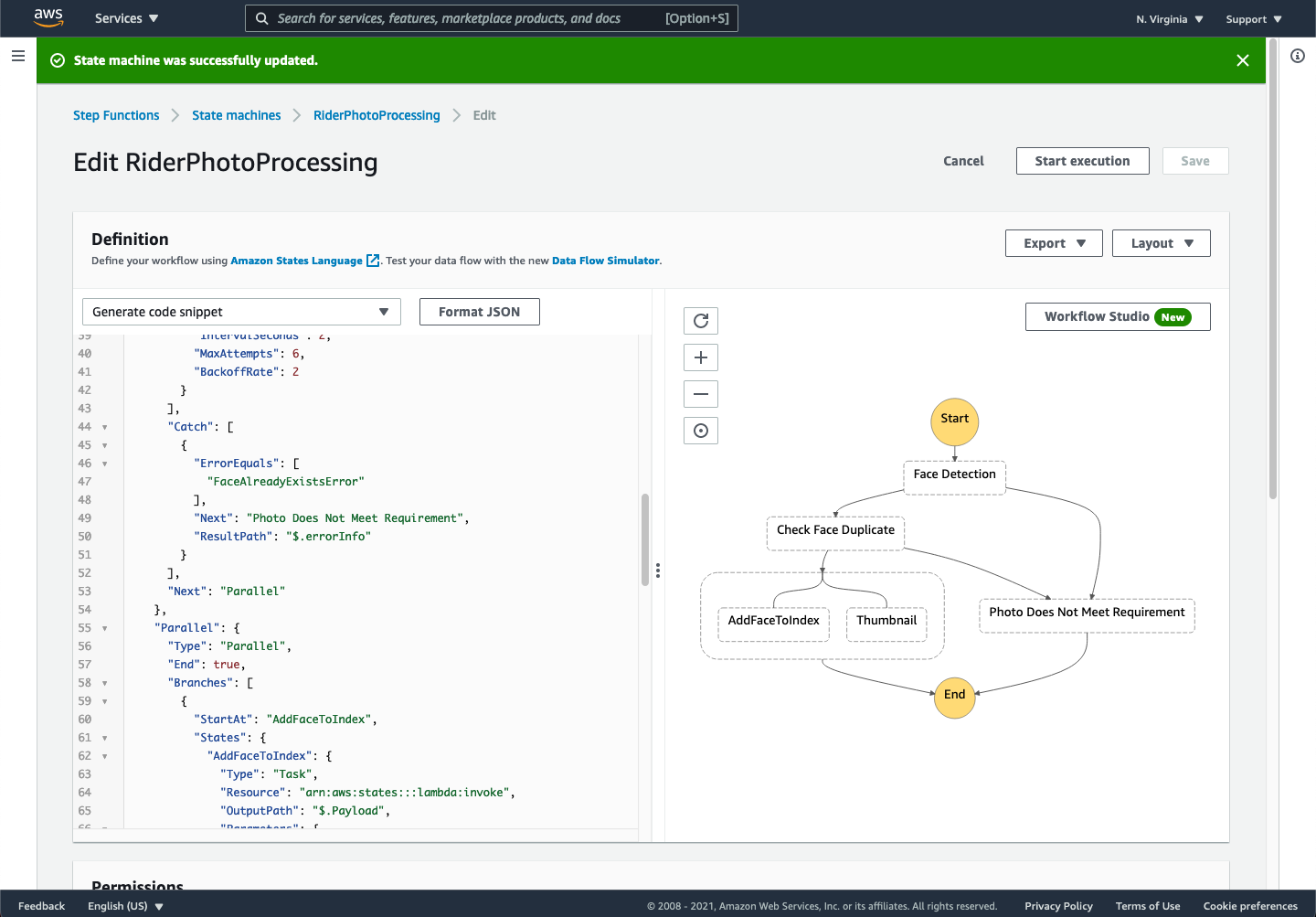The image size is (1316, 917).
Task: Select the Thumbnail state node
Action: pos(886,623)
